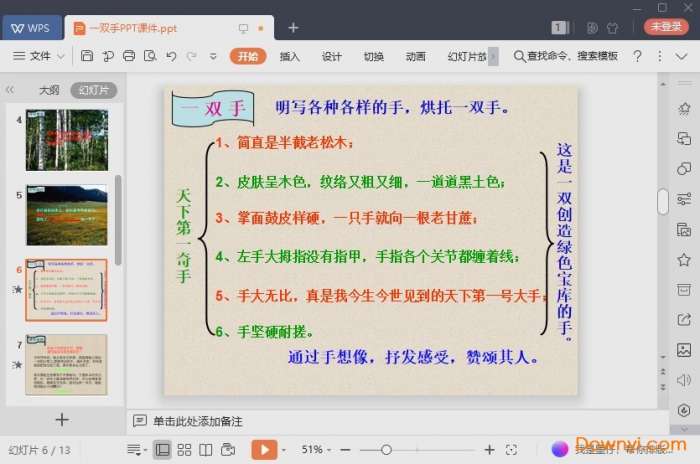Expand slideshow play options arrow
The width and height of the screenshot is (700, 464).
click(284, 450)
